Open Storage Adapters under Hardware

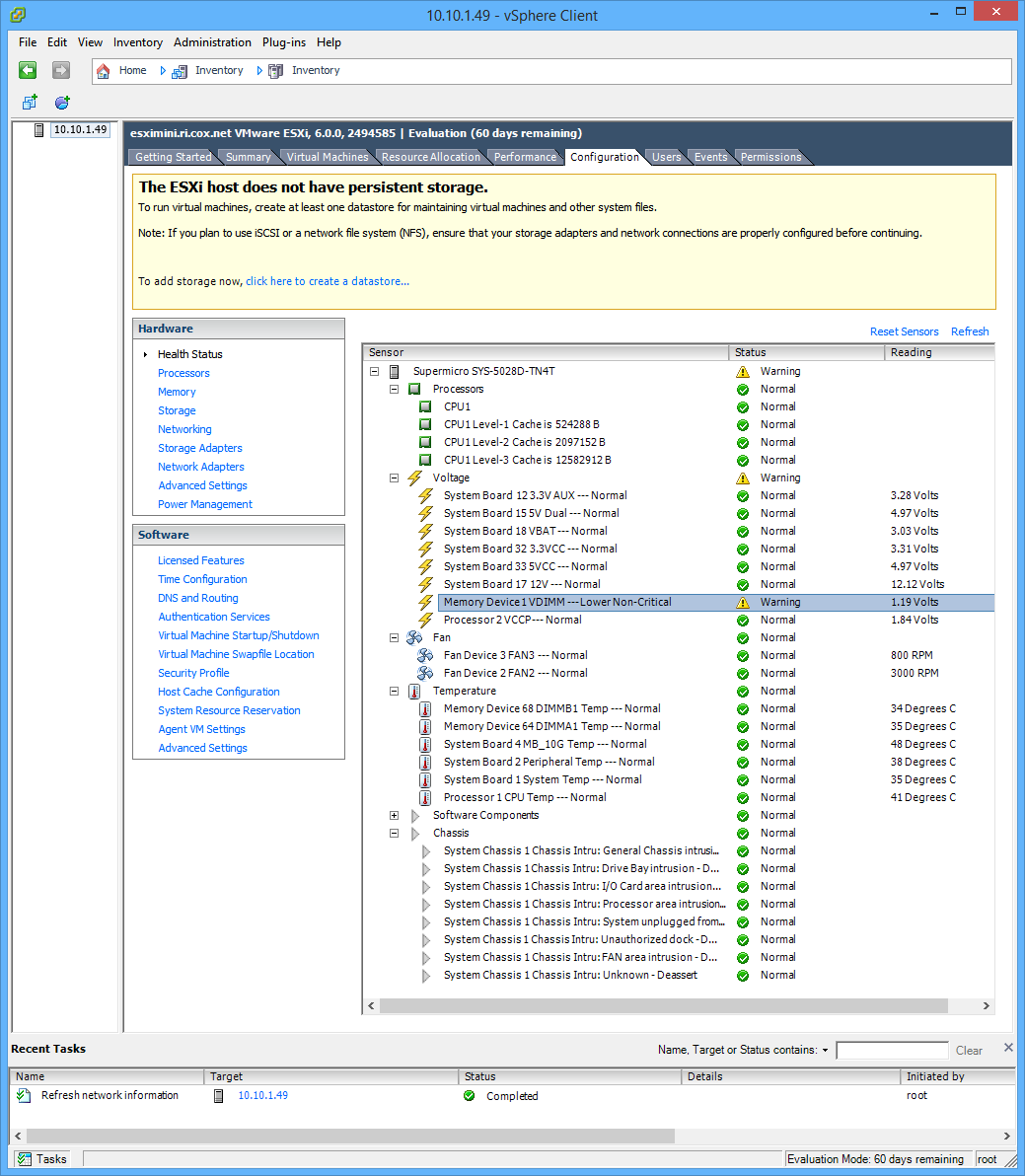click(x=200, y=448)
